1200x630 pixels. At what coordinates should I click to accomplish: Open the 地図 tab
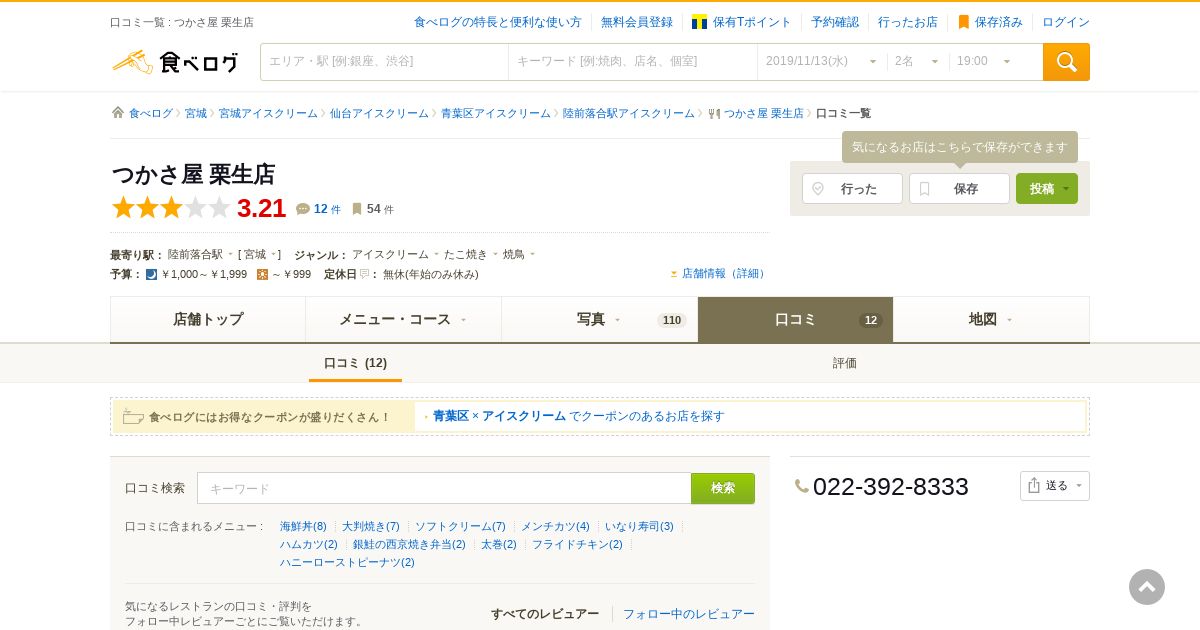click(991, 320)
